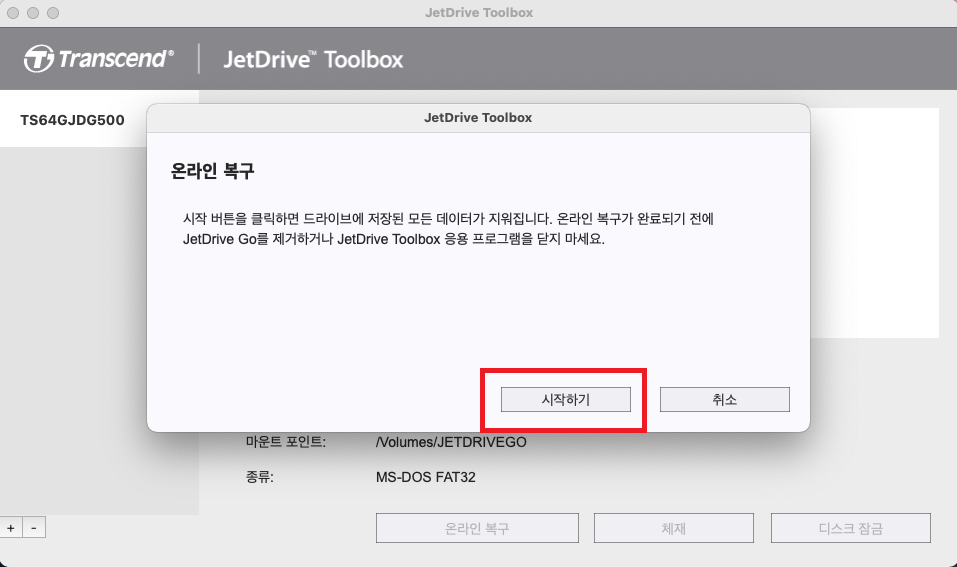Image resolution: width=957 pixels, height=567 pixels.
Task: Click the JetDrive Toolbox header title
Action: (313, 59)
